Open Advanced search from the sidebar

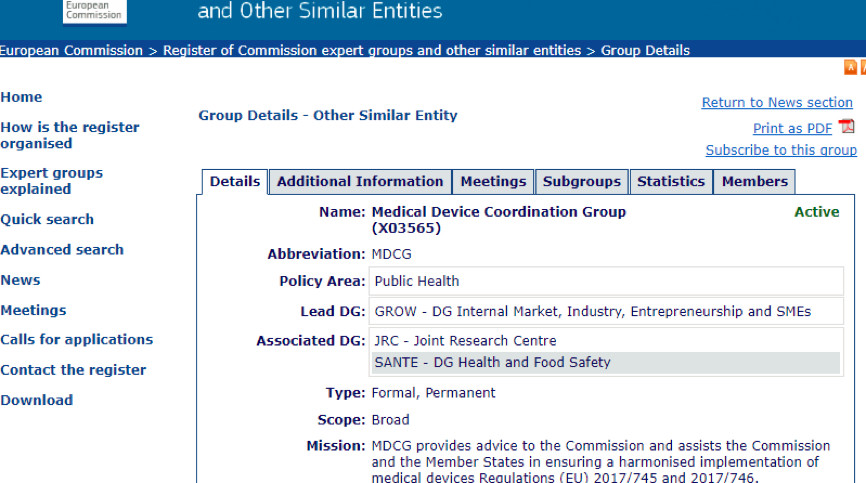tap(62, 250)
